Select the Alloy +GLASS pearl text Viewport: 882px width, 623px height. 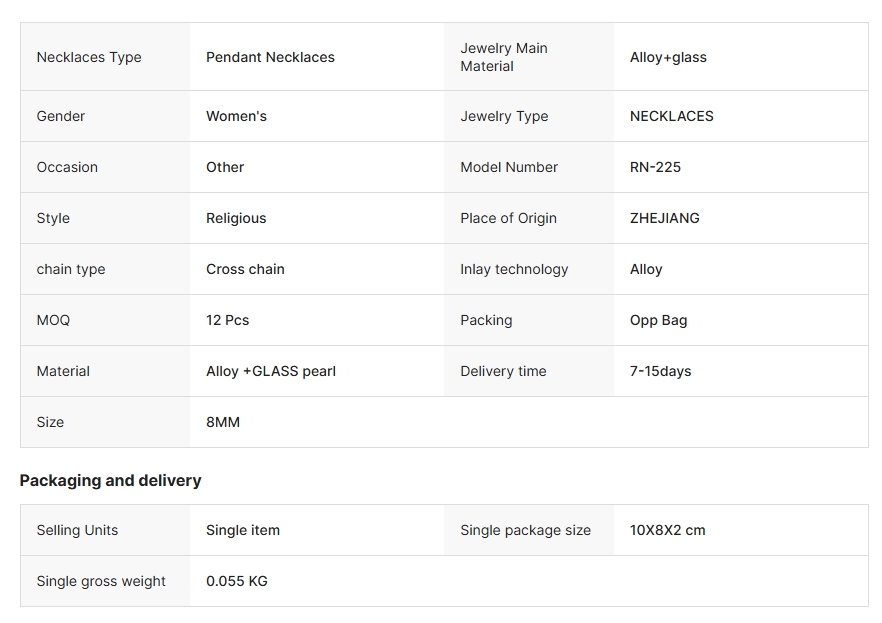(271, 372)
